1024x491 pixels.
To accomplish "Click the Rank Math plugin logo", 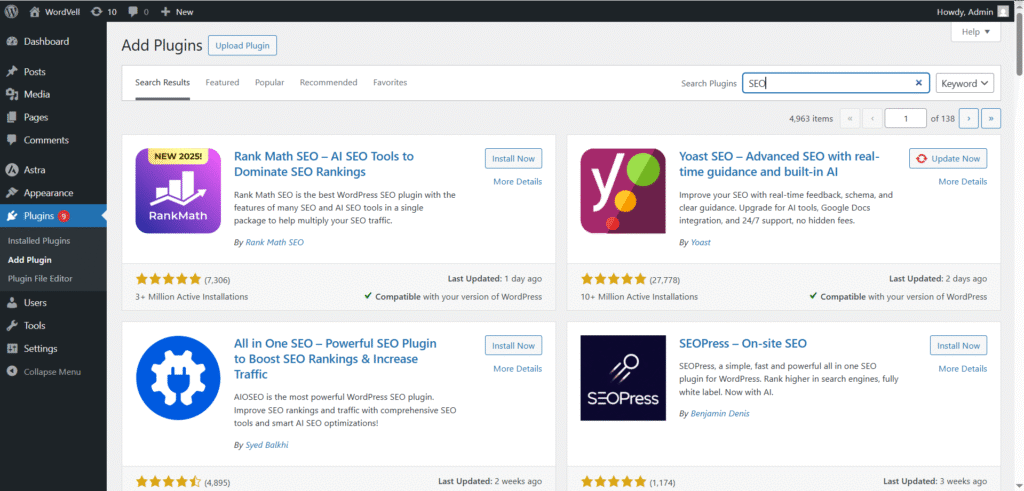I will point(178,191).
